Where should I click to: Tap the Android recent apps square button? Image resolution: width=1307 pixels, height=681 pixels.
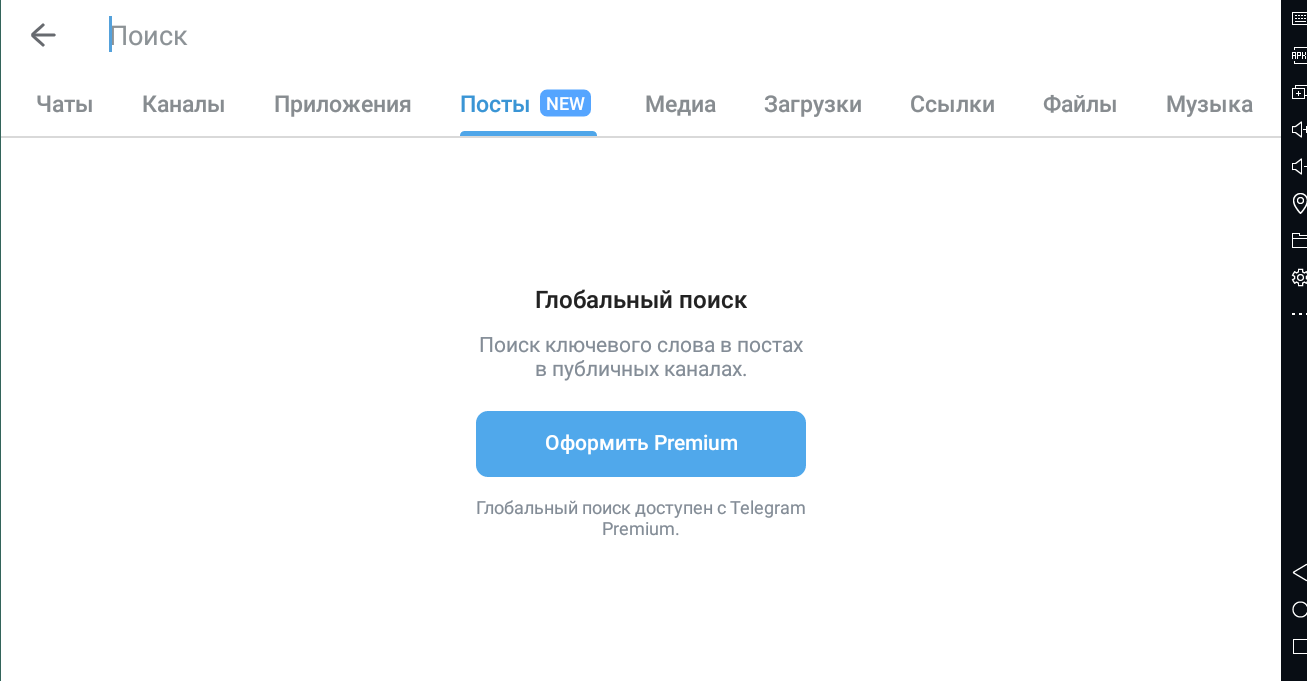pyautogui.click(x=1299, y=647)
